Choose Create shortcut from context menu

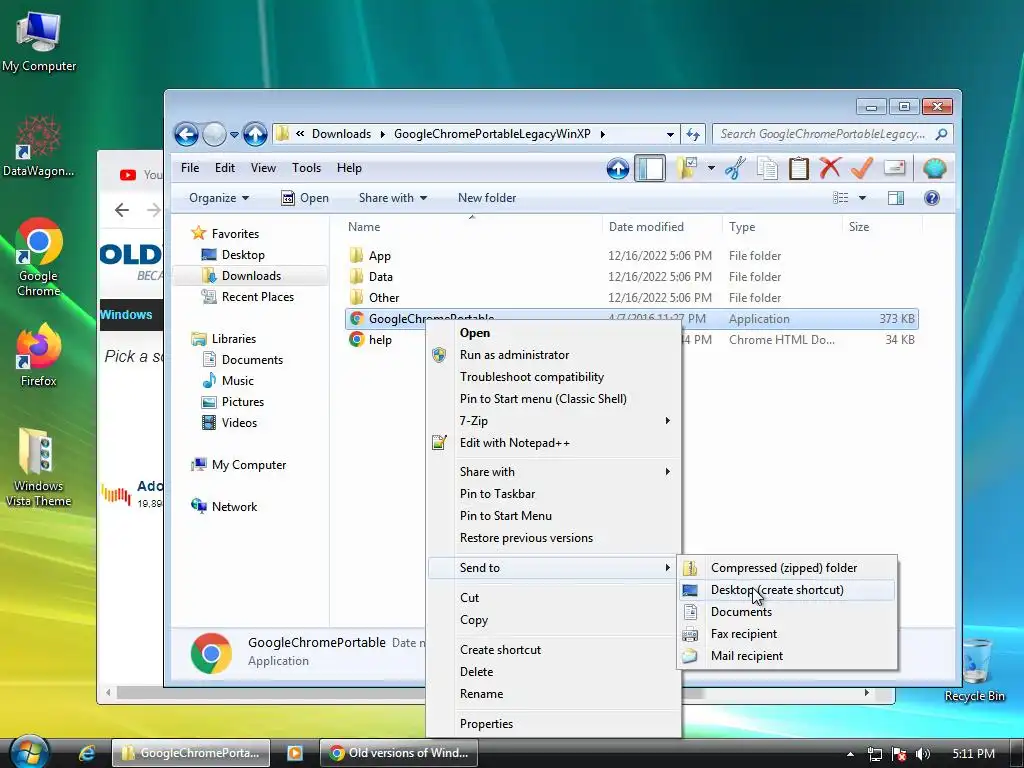tap(554, 650)
